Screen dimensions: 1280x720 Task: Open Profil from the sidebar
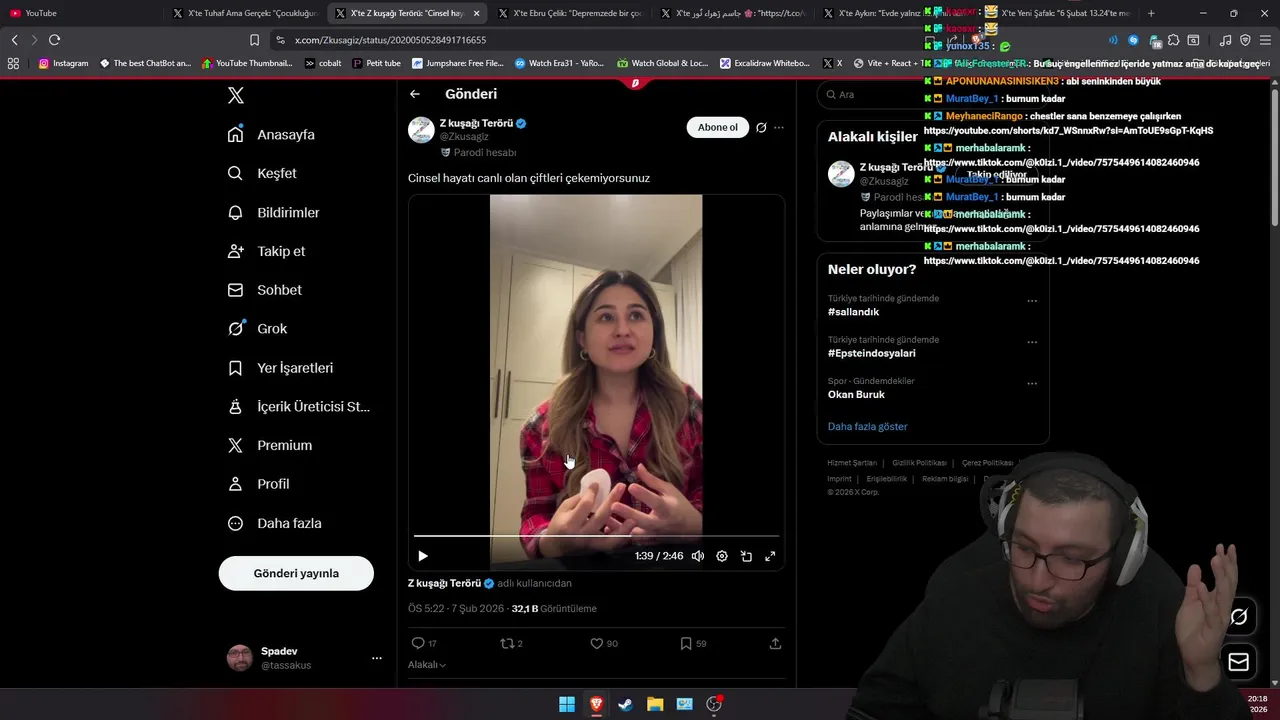point(258,484)
